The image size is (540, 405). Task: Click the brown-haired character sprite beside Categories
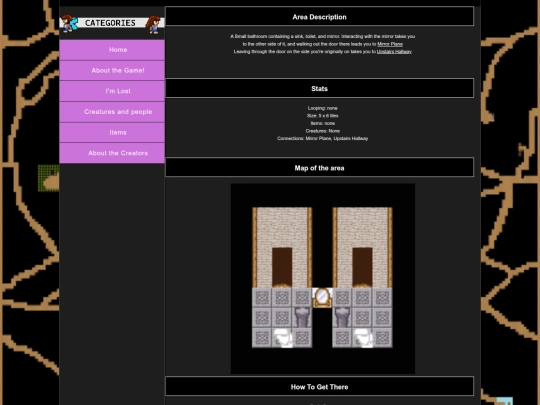click(153, 24)
